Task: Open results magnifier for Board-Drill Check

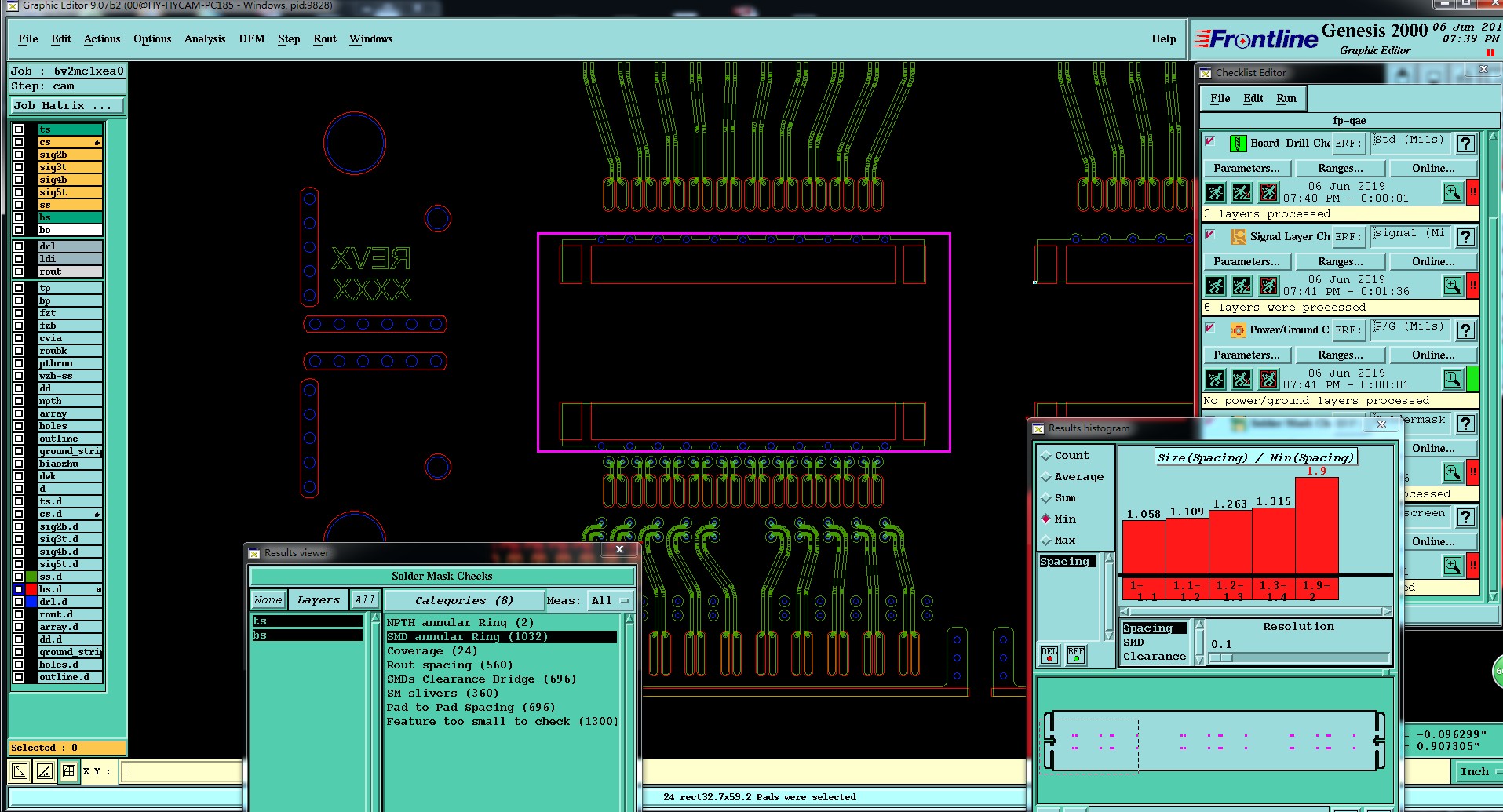Action: (x=1452, y=192)
